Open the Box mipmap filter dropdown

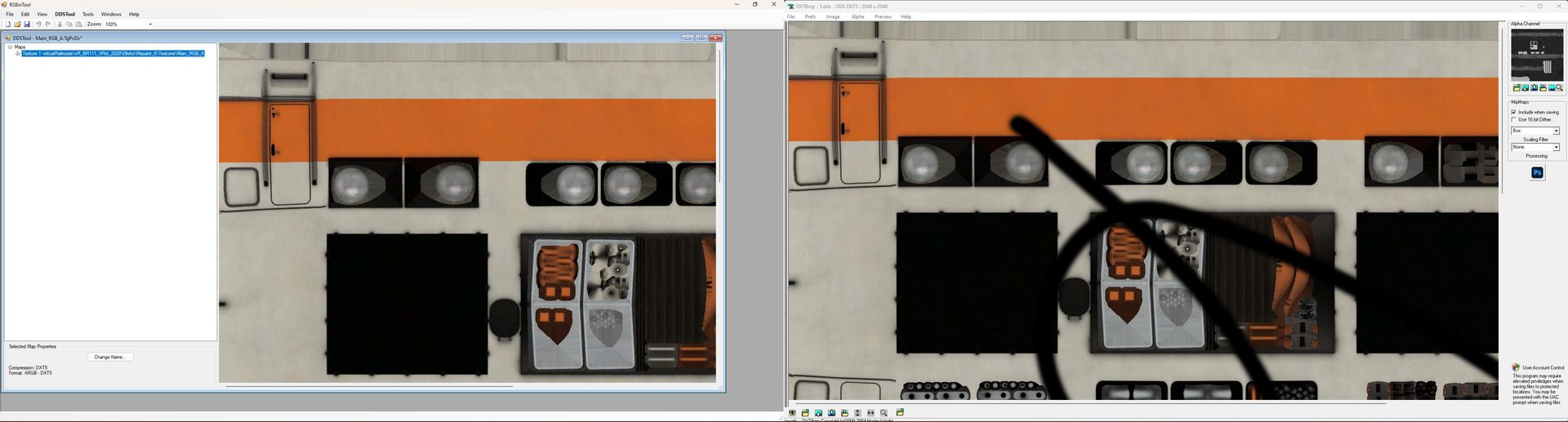1556,131
